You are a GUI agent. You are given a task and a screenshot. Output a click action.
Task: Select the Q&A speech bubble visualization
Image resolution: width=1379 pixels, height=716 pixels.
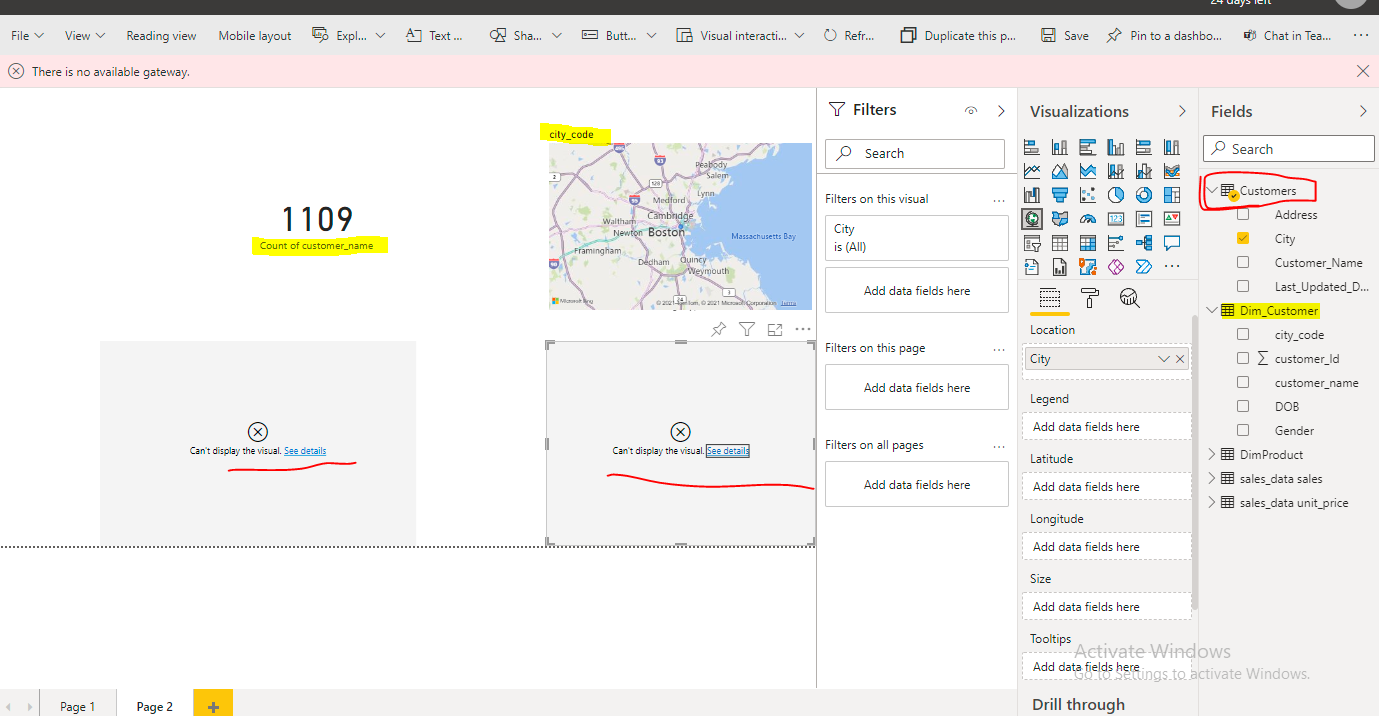[1172, 243]
